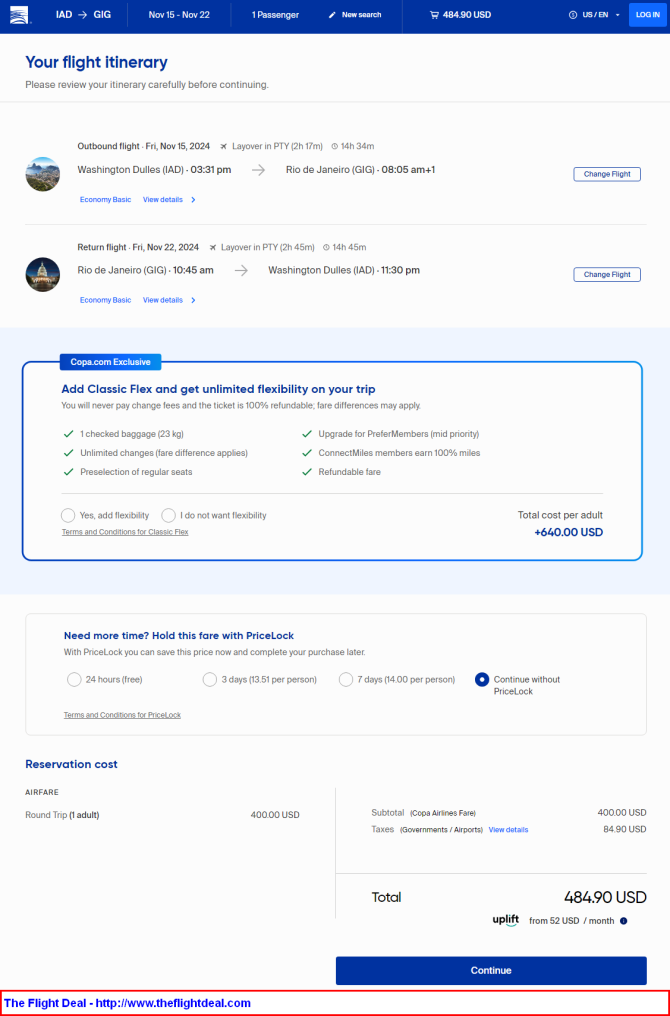This screenshot has width=670, height=1016.
Task: Click the Continue button
Action: click(491, 970)
